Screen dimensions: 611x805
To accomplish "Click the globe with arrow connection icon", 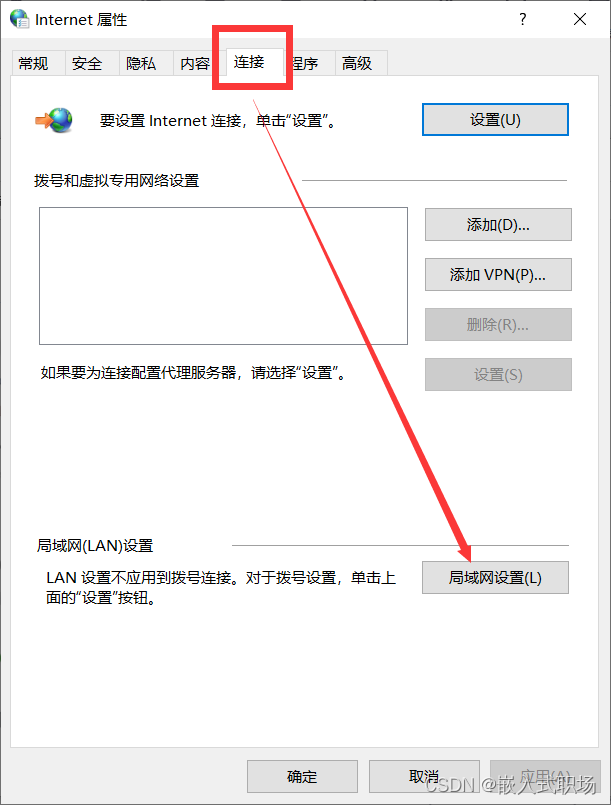I will click(54, 120).
